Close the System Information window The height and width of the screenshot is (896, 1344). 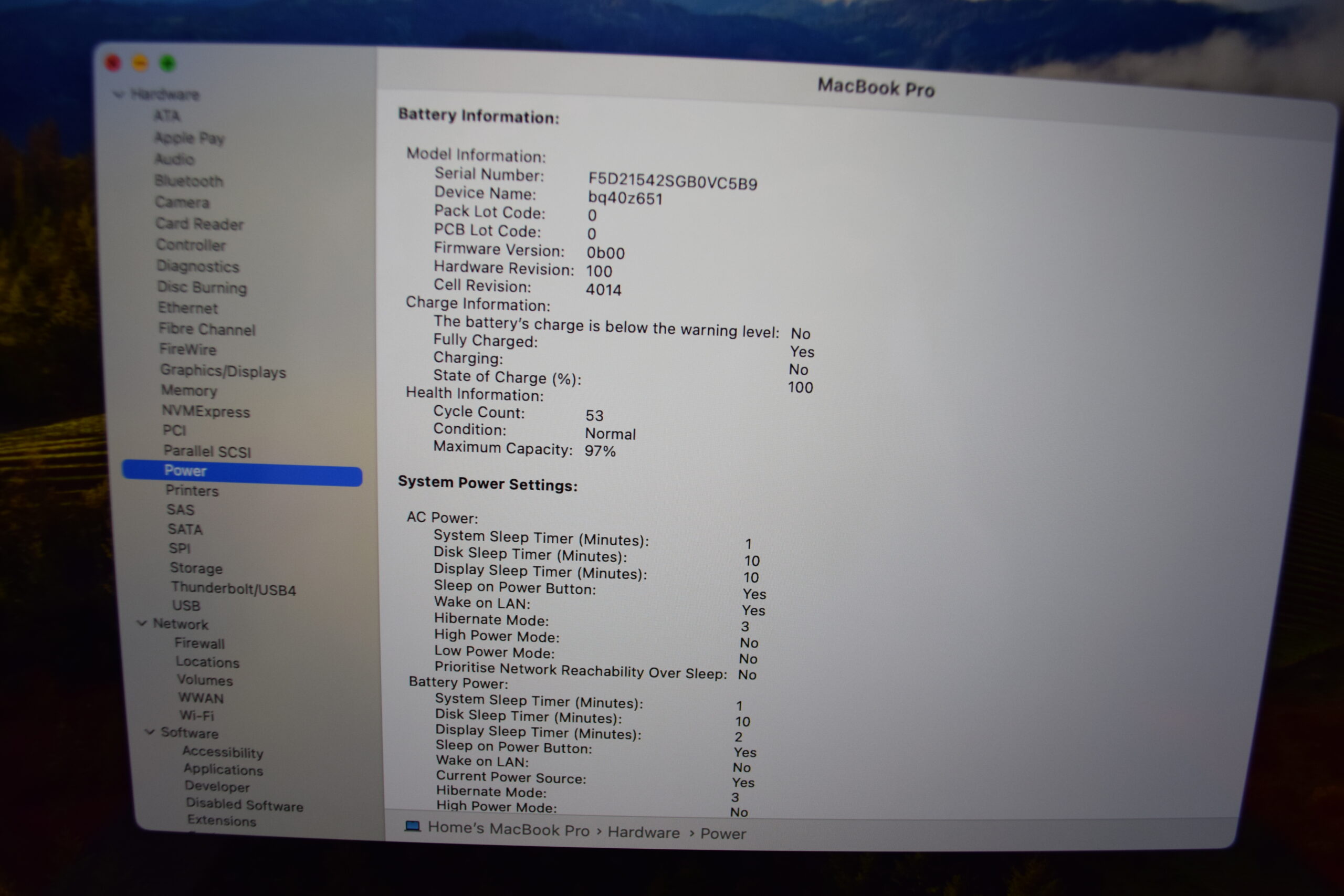(113, 63)
